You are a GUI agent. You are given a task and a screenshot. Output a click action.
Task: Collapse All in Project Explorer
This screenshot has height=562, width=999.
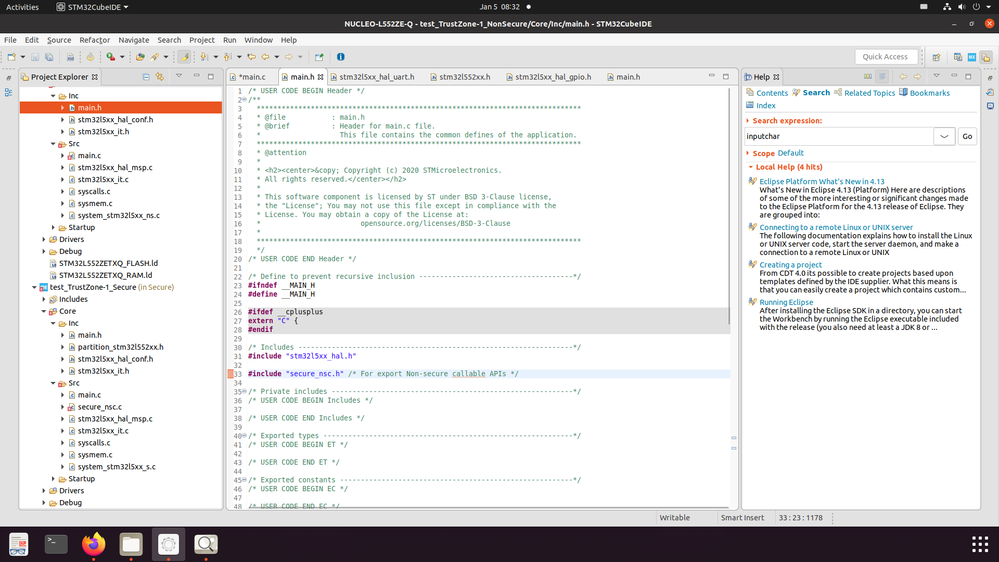pos(146,76)
